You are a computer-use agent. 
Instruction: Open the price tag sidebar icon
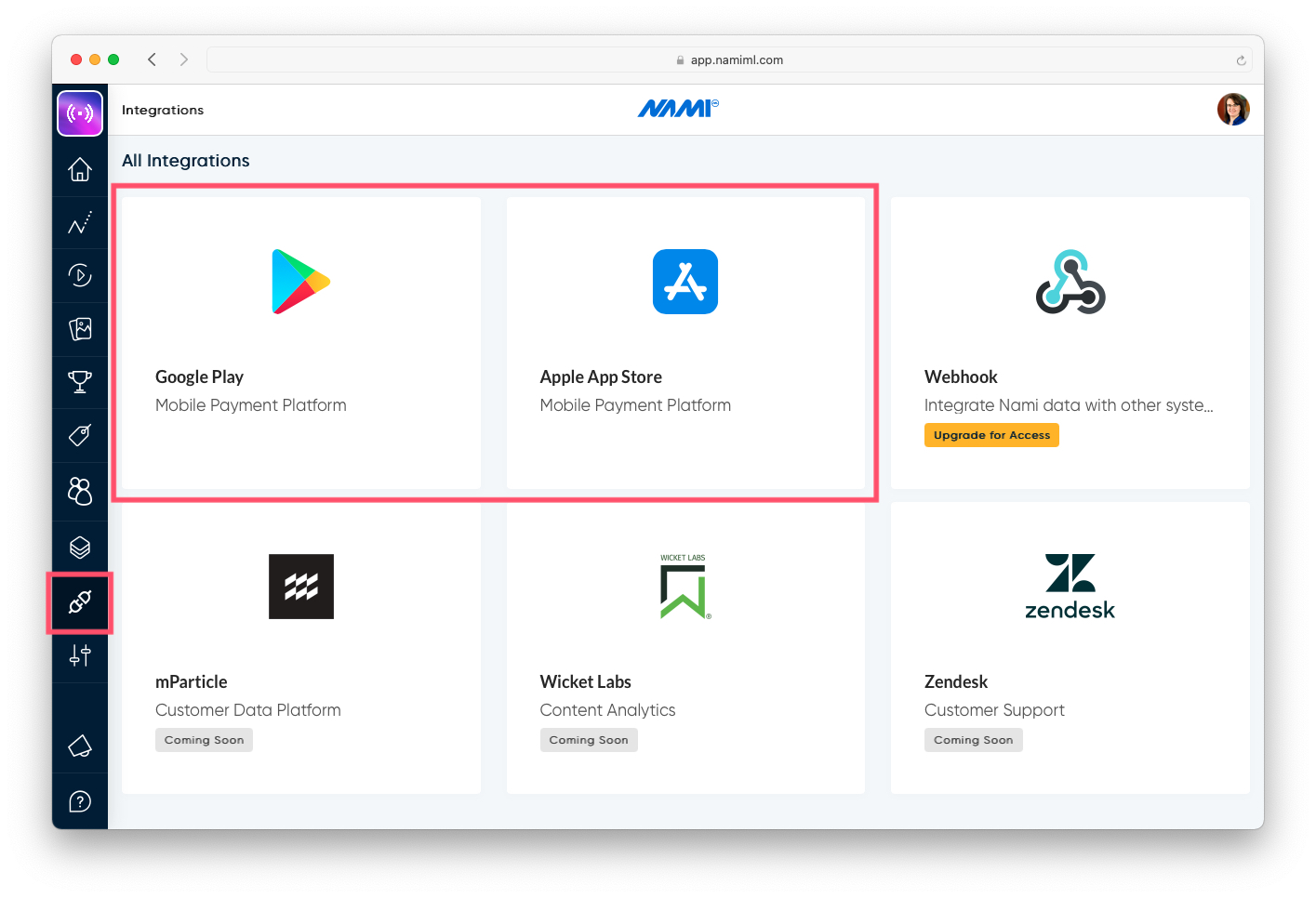tap(80, 435)
